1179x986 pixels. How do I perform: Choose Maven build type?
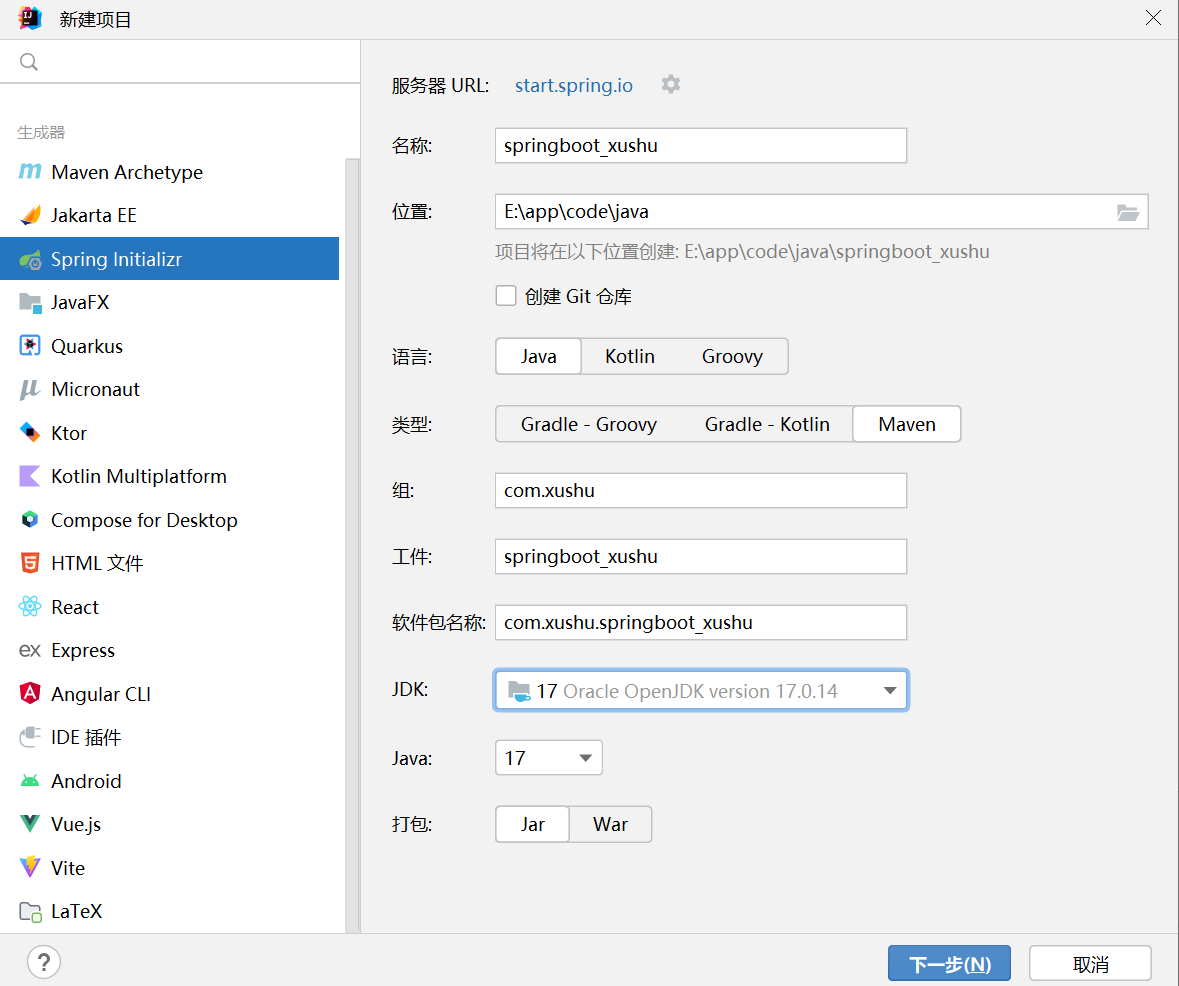(907, 424)
